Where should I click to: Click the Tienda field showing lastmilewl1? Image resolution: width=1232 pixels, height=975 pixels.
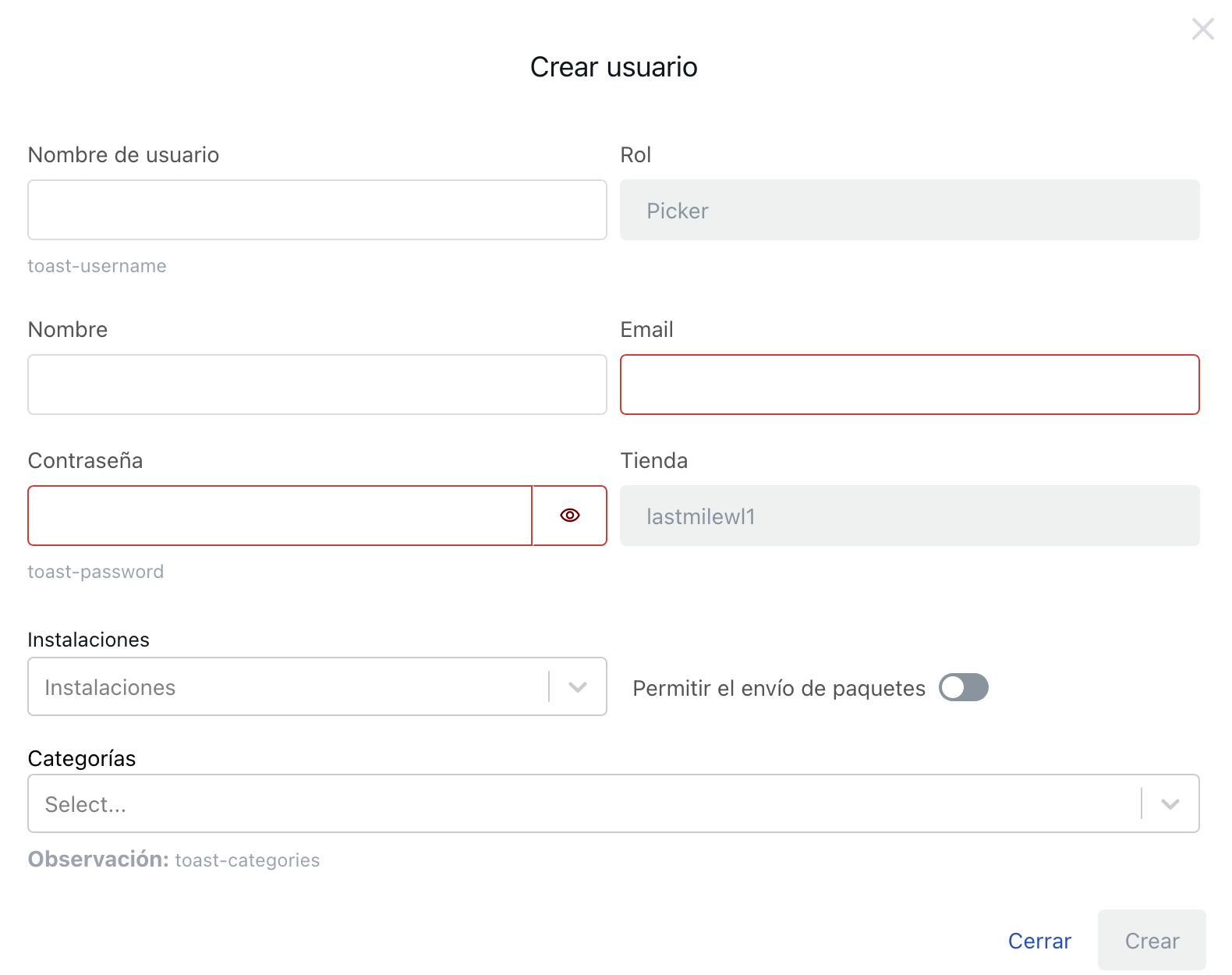[909, 516]
